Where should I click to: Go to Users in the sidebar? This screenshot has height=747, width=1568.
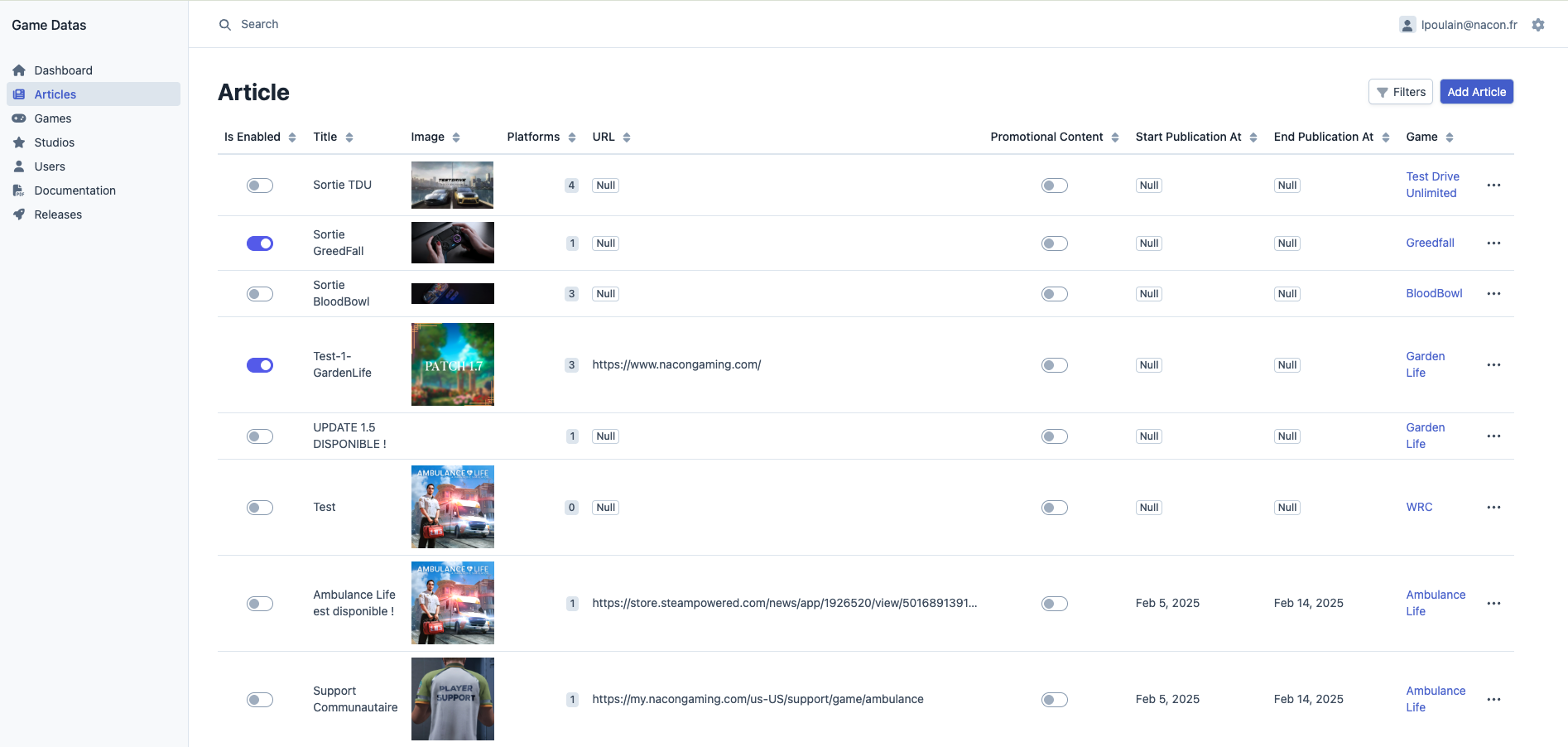[50, 166]
